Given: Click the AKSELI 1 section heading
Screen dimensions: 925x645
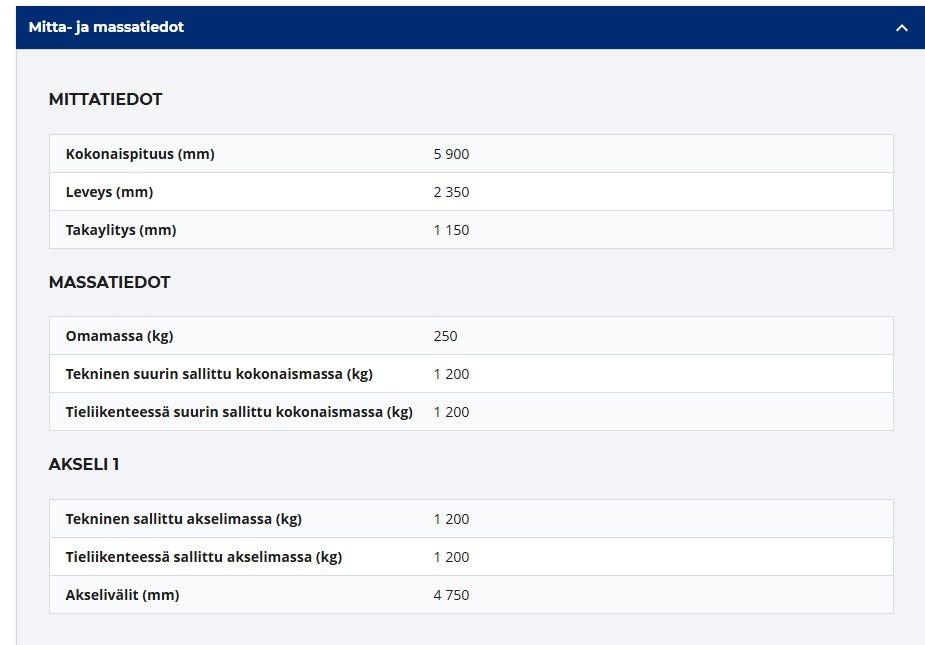Looking at the screenshot, I should tap(84, 464).
